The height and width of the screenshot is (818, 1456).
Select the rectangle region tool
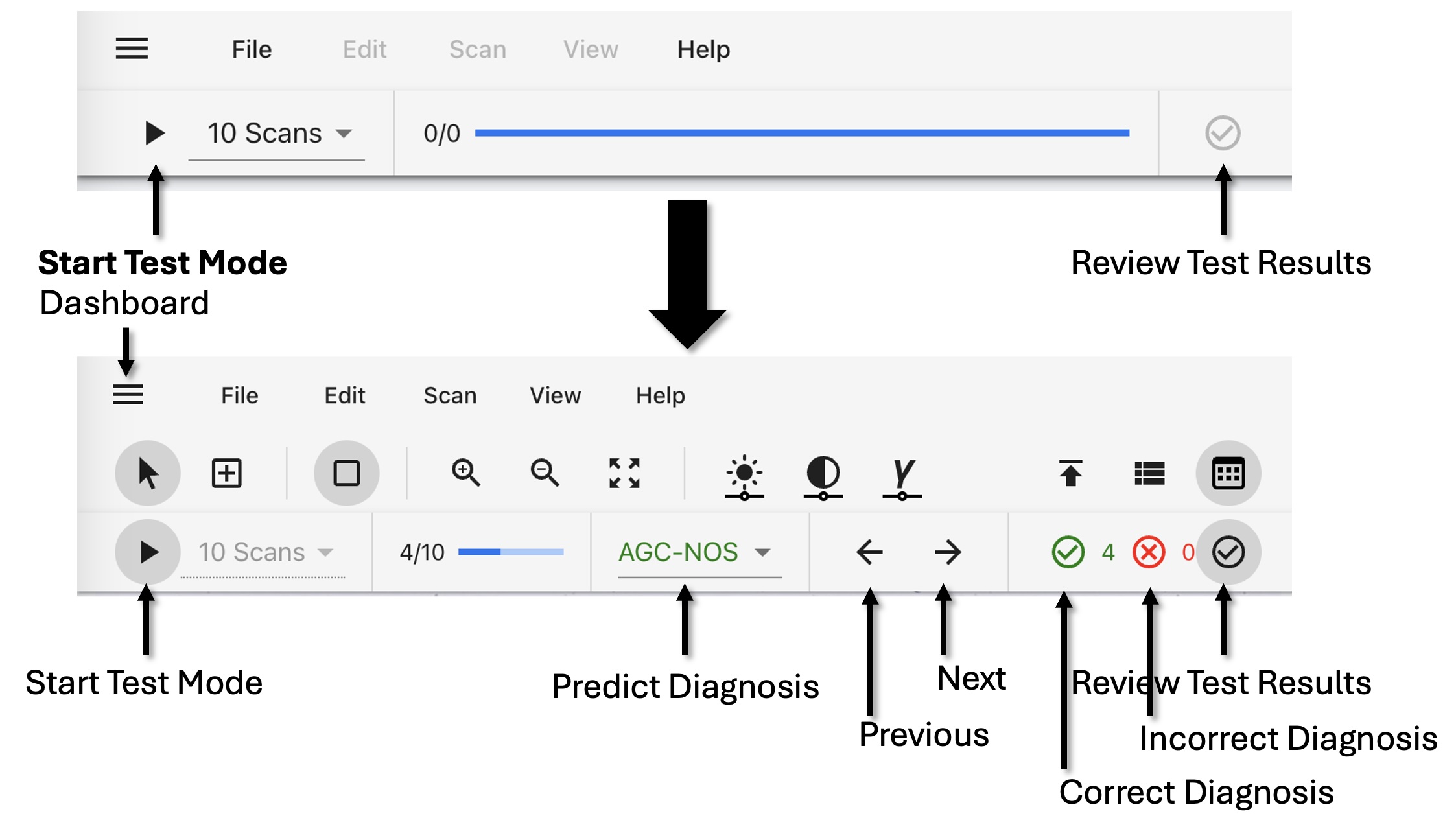(347, 474)
